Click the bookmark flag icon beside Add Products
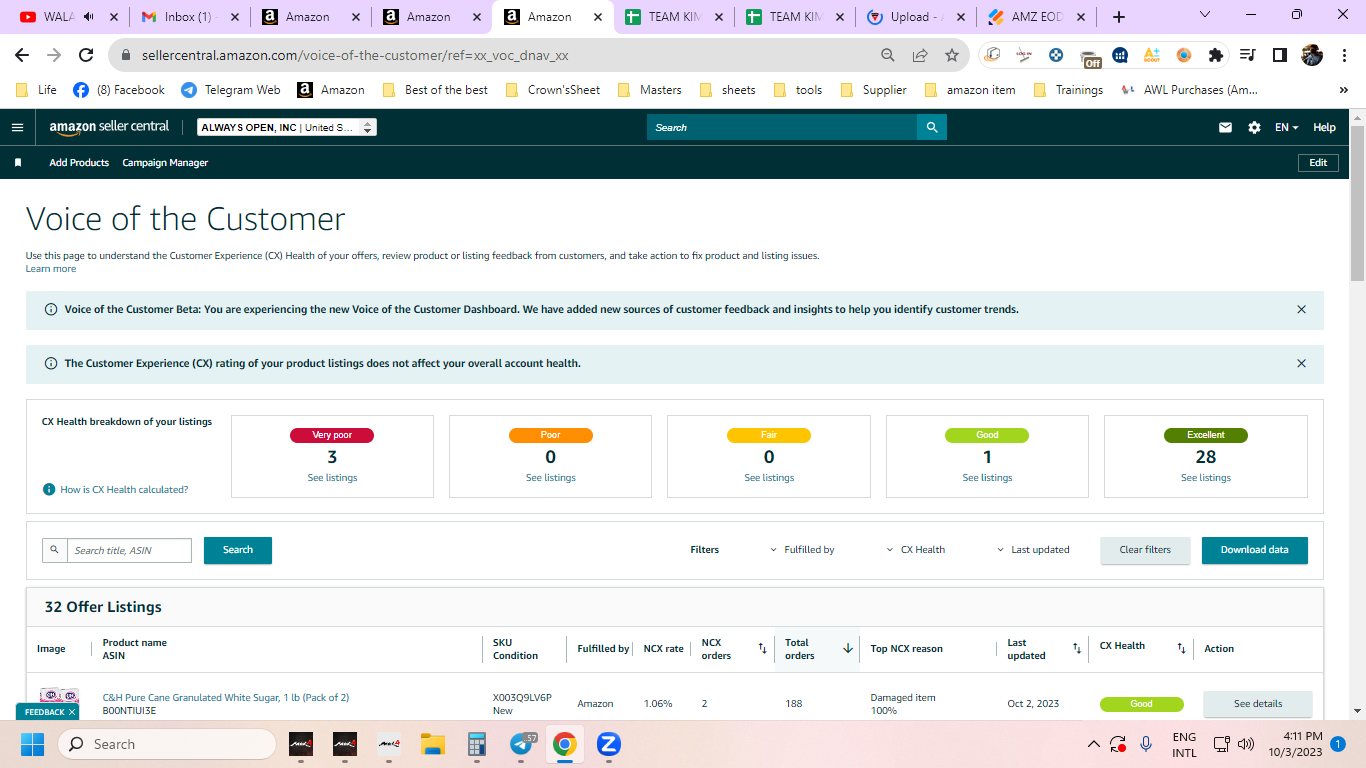The height and width of the screenshot is (768, 1366). point(18,163)
